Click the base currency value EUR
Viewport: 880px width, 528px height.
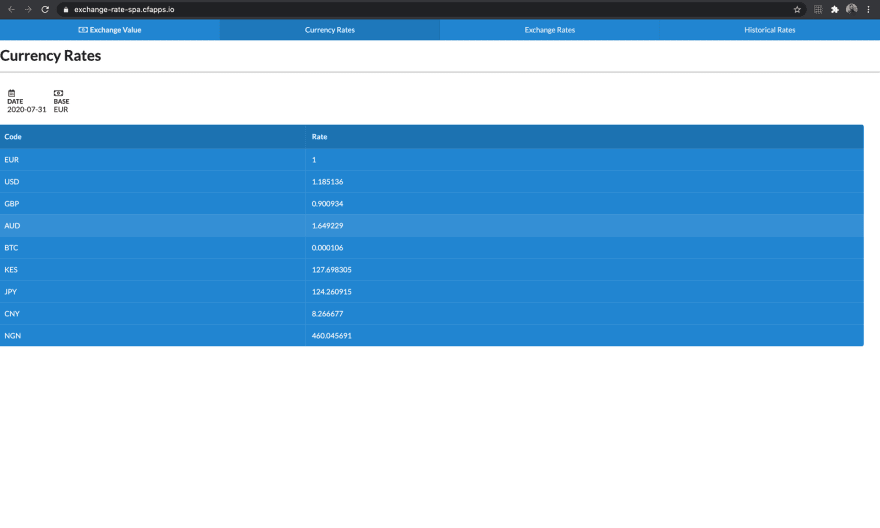pos(61,109)
